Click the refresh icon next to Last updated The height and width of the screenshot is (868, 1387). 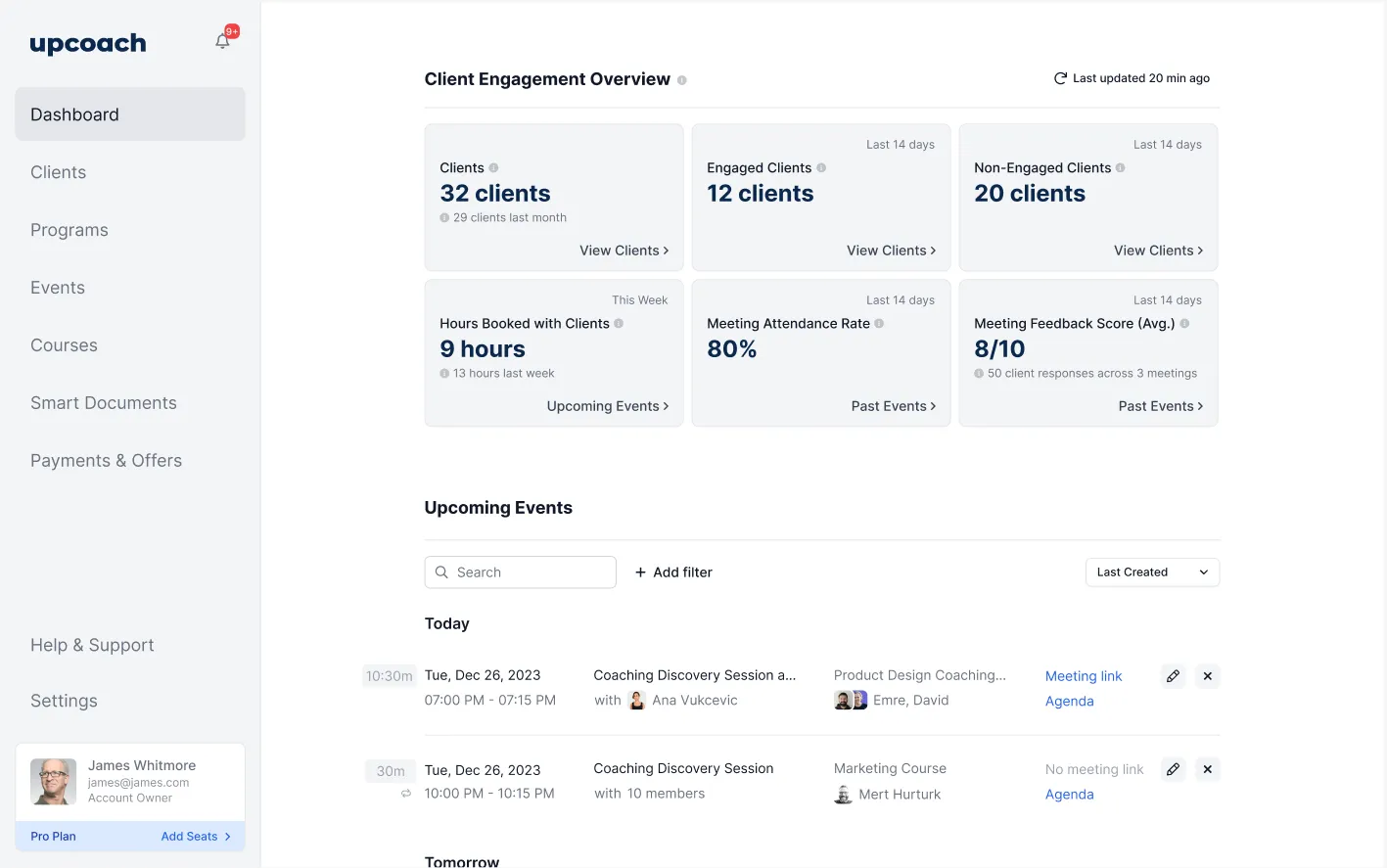pos(1058,78)
